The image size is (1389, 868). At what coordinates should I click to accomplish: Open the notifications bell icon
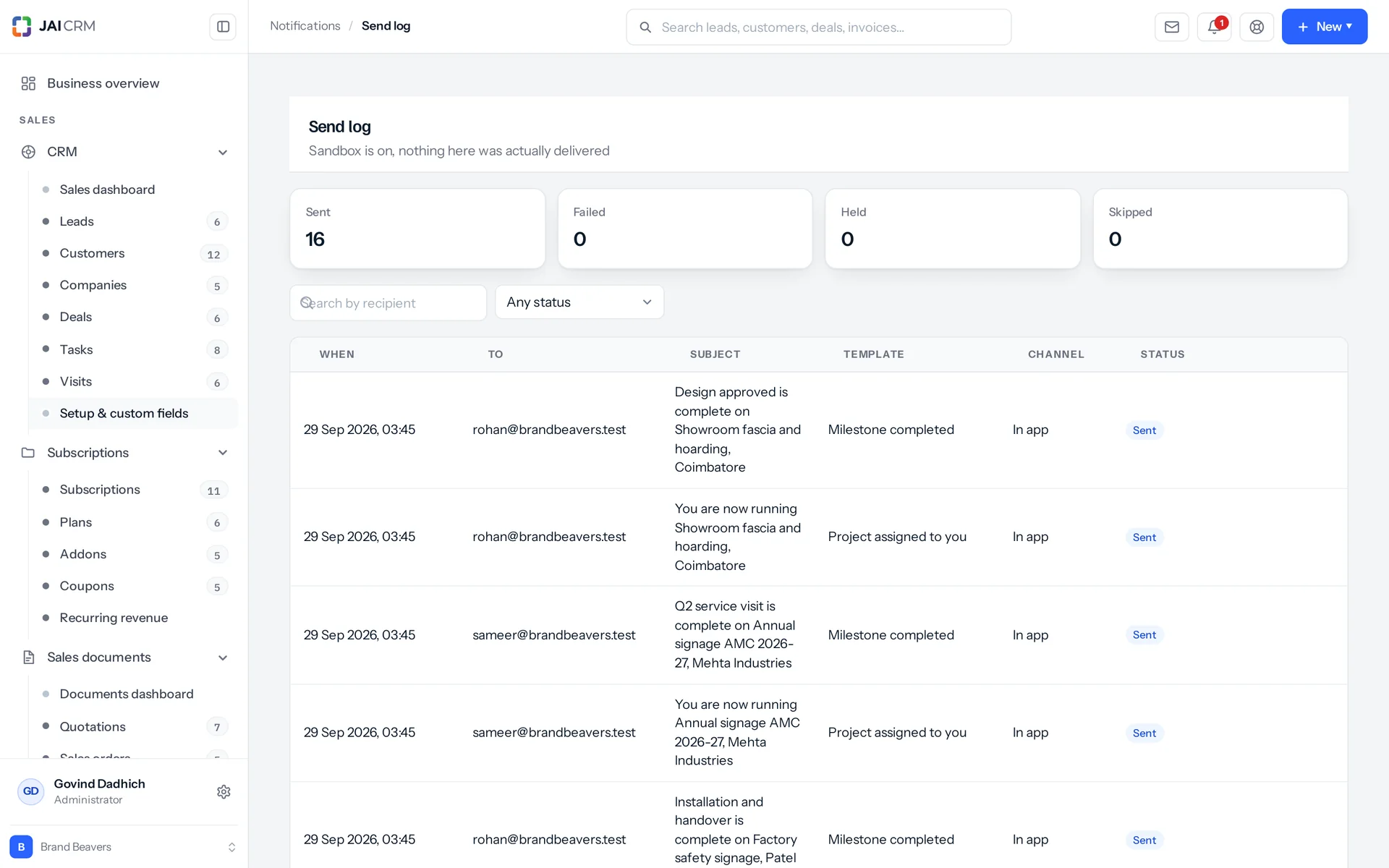(x=1214, y=27)
